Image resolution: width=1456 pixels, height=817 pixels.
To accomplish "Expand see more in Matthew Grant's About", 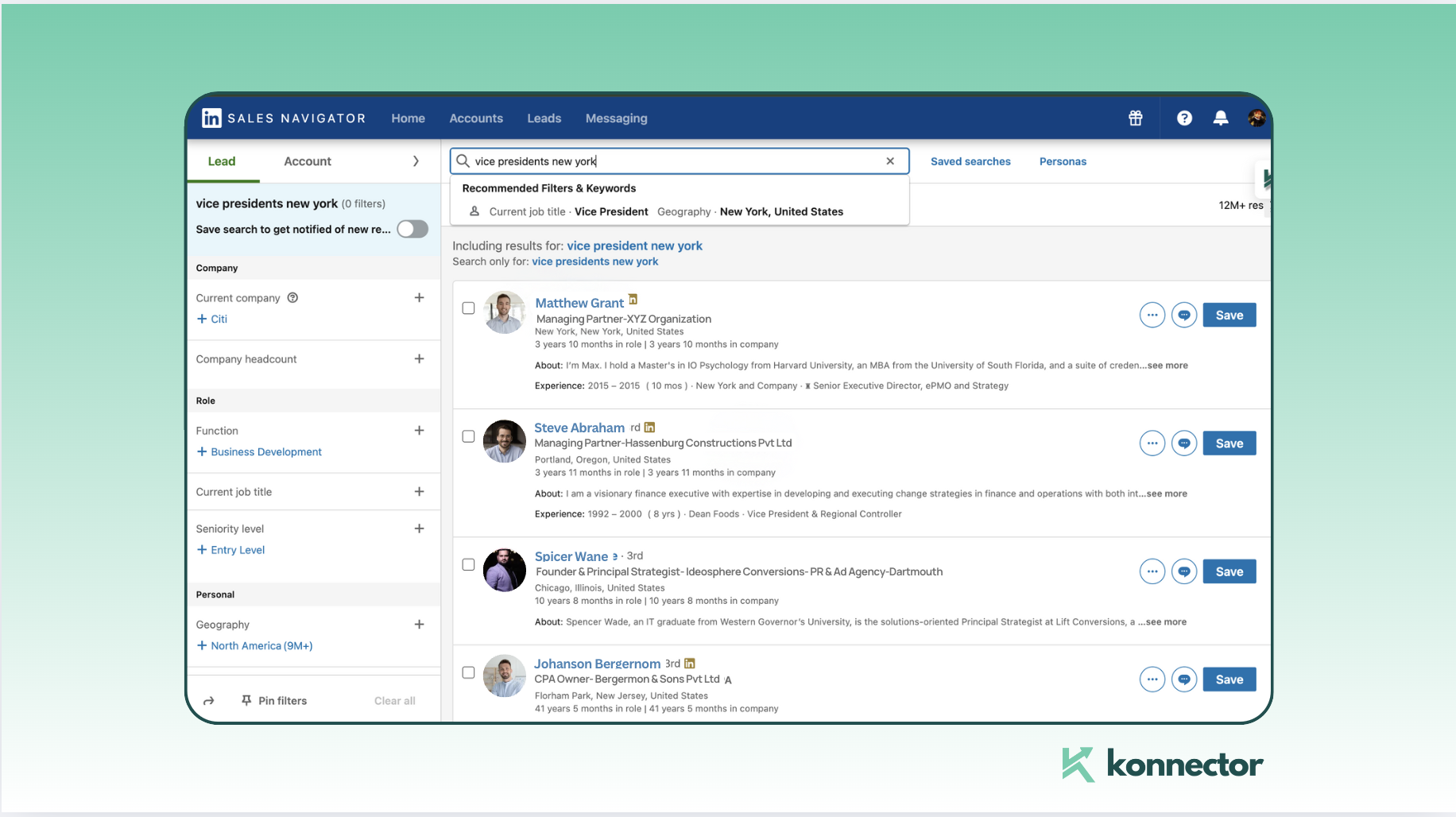I will point(1168,366).
